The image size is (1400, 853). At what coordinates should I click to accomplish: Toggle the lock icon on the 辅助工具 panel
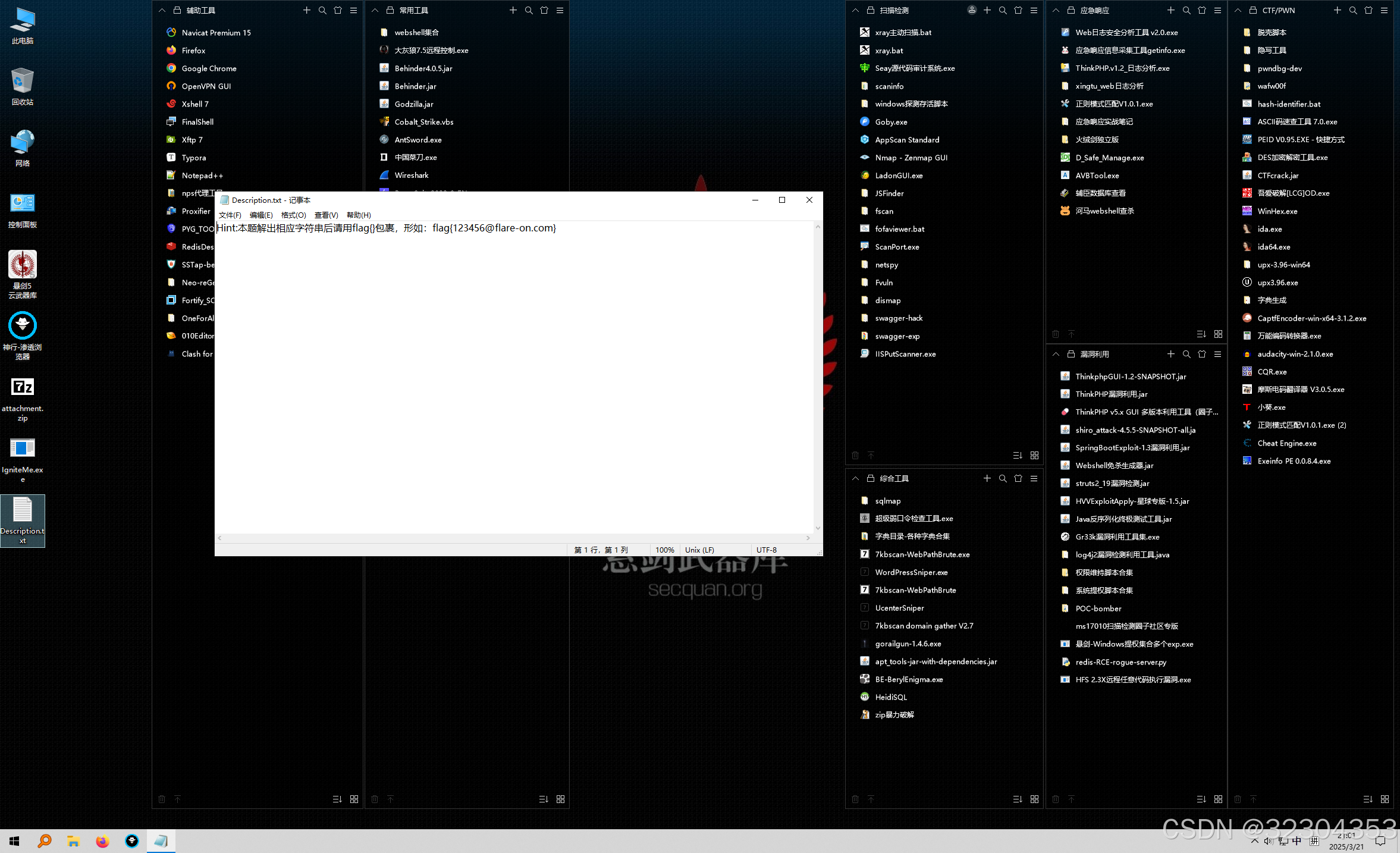point(177,10)
